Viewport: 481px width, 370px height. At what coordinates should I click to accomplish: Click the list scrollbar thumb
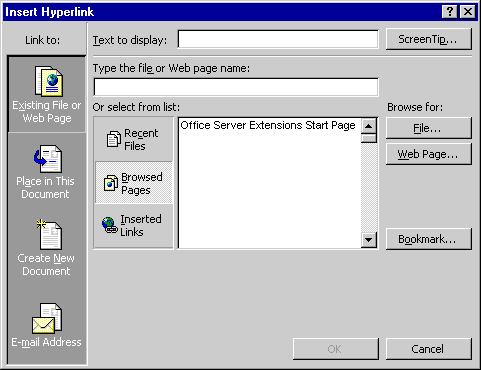(x=369, y=138)
